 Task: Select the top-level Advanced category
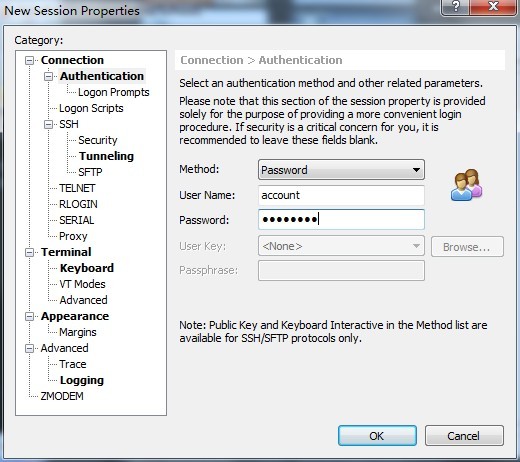(64, 348)
